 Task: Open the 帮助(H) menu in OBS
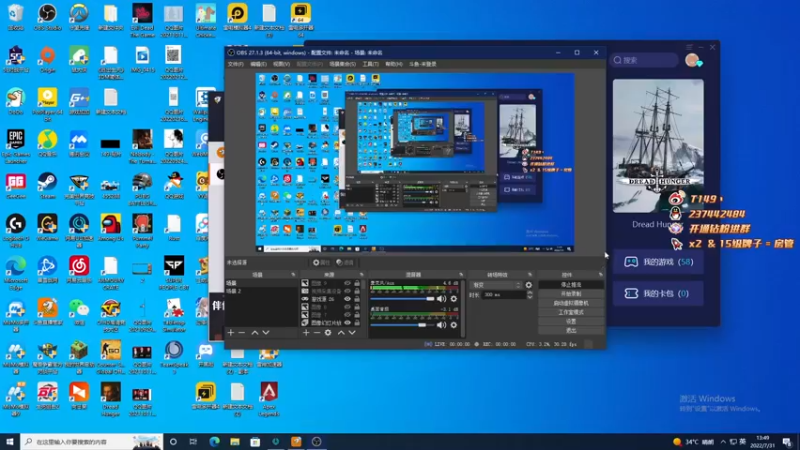(393, 64)
